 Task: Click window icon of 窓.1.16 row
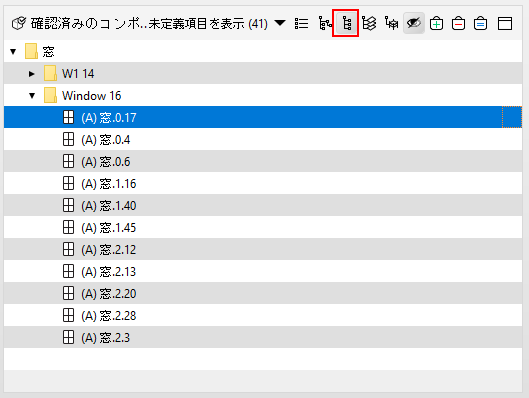(68, 183)
